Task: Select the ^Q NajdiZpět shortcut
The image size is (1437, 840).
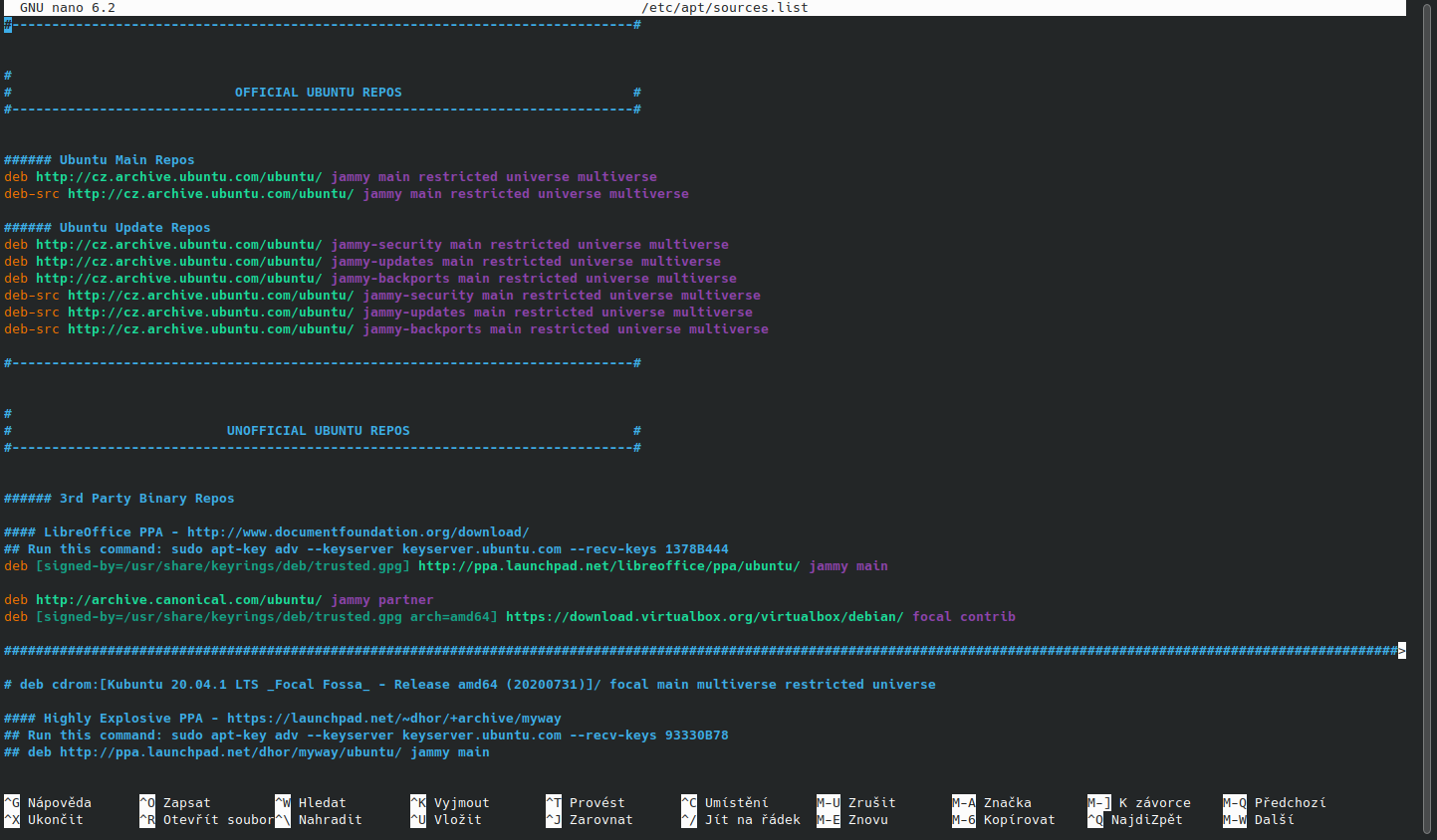Action: [x=1135, y=820]
